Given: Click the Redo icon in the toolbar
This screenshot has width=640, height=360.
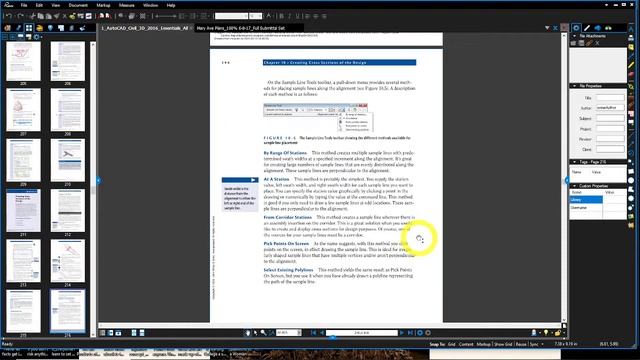Looking at the screenshot, I should tap(20, 16).
